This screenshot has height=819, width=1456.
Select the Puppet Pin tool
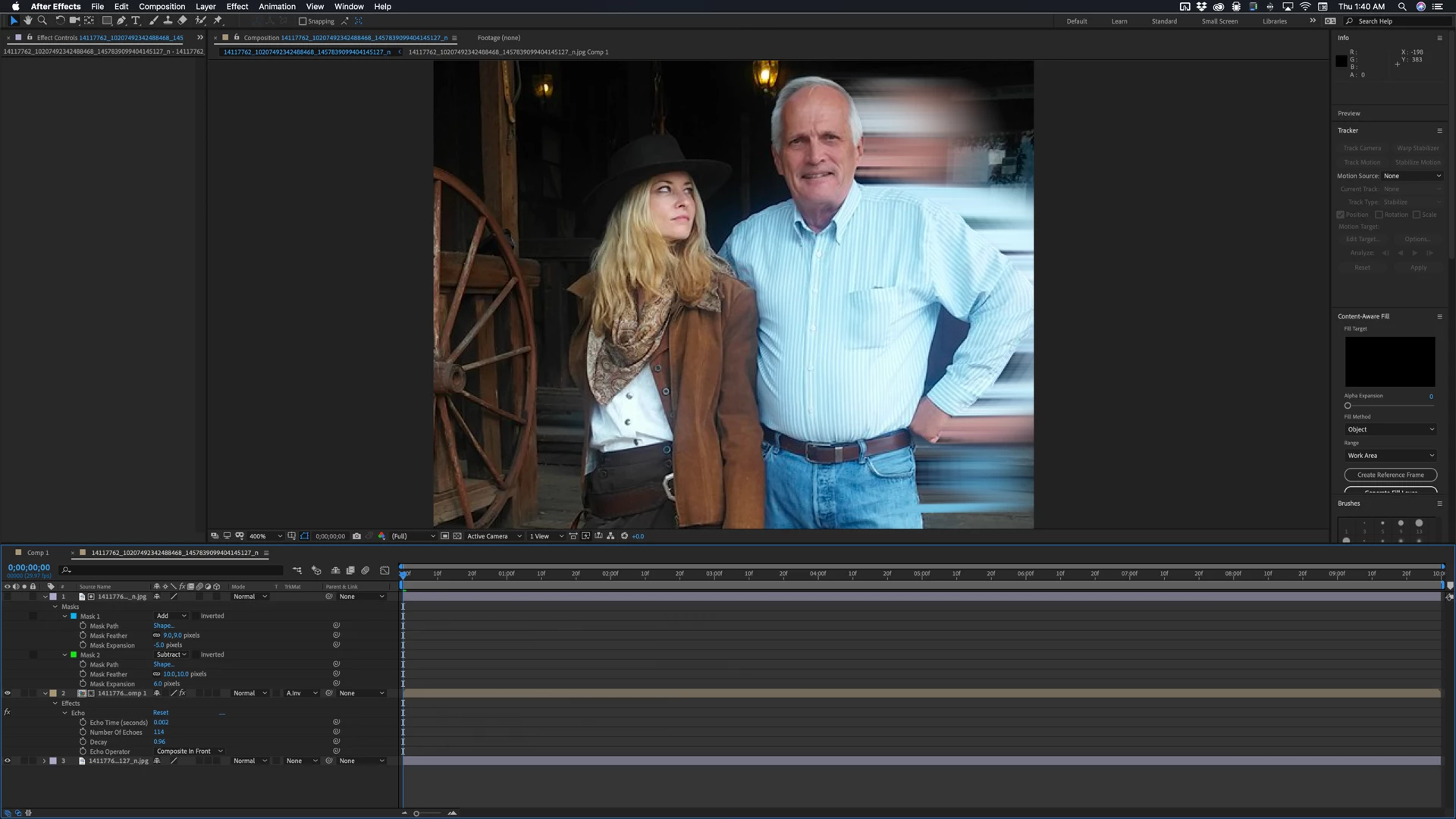coord(218,20)
